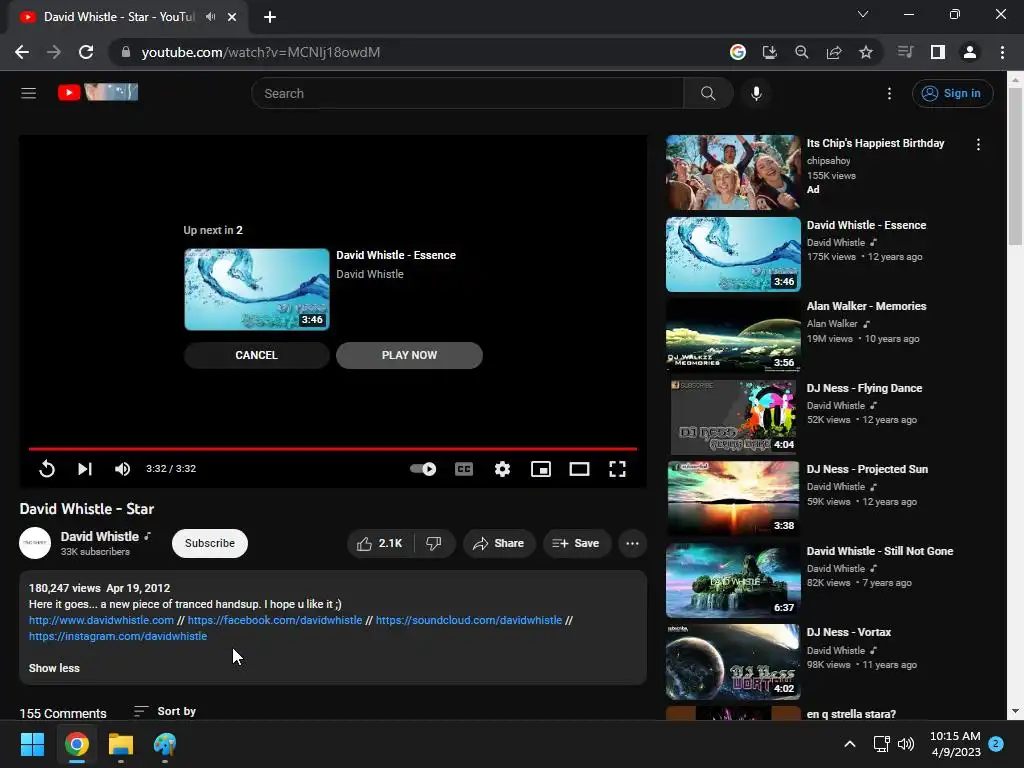Open more actions ellipsis under video

[632, 543]
